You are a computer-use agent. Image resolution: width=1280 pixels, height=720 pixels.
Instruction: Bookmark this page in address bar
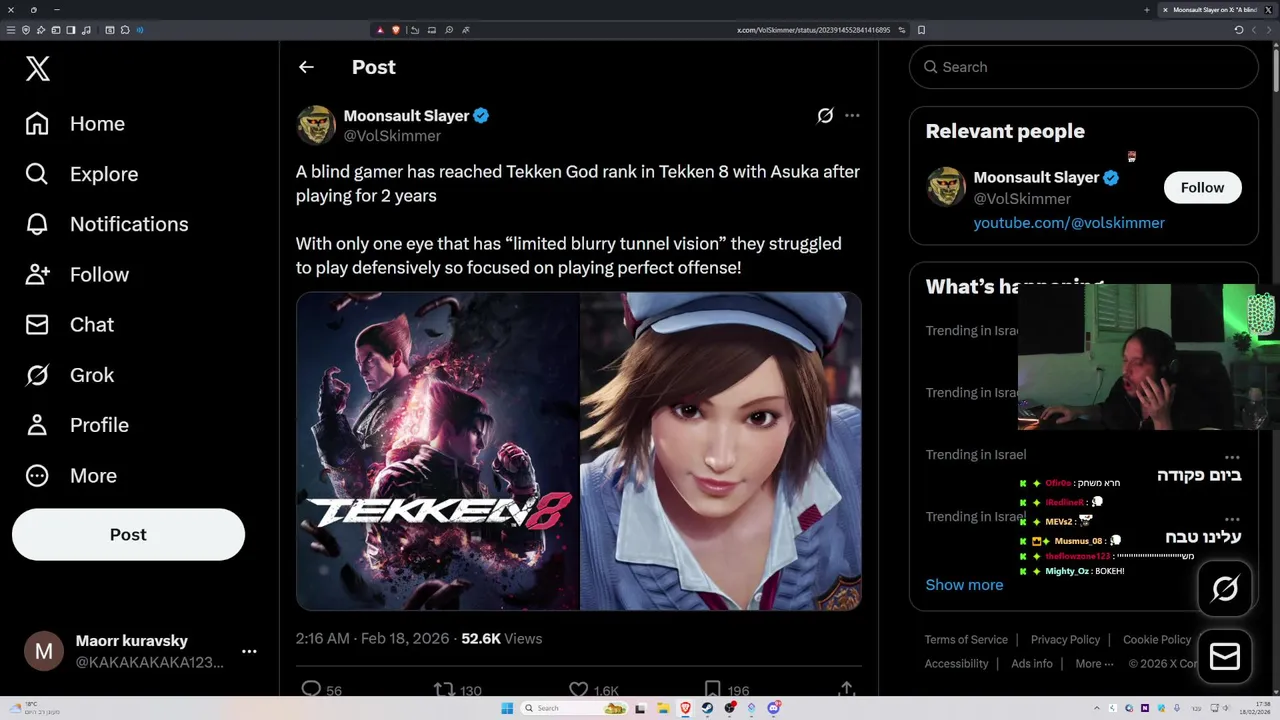[921, 30]
